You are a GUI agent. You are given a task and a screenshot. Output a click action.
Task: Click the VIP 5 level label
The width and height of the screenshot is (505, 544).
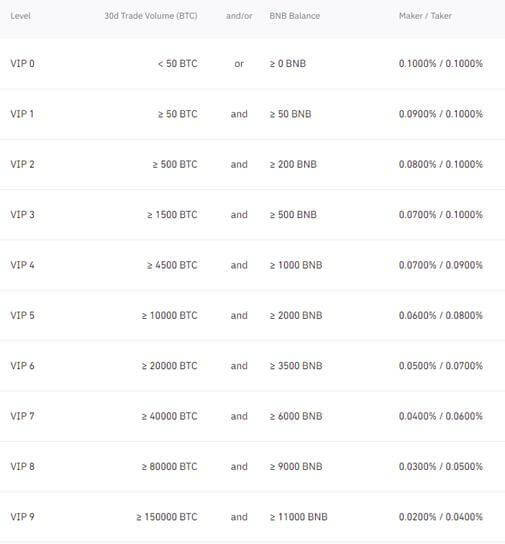tap(23, 315)
